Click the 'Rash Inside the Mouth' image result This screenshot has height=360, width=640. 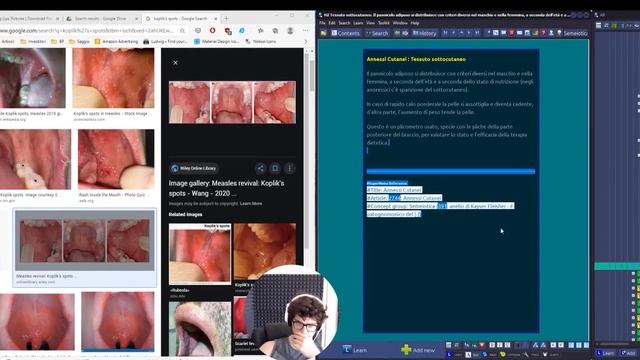click(116, 159)
